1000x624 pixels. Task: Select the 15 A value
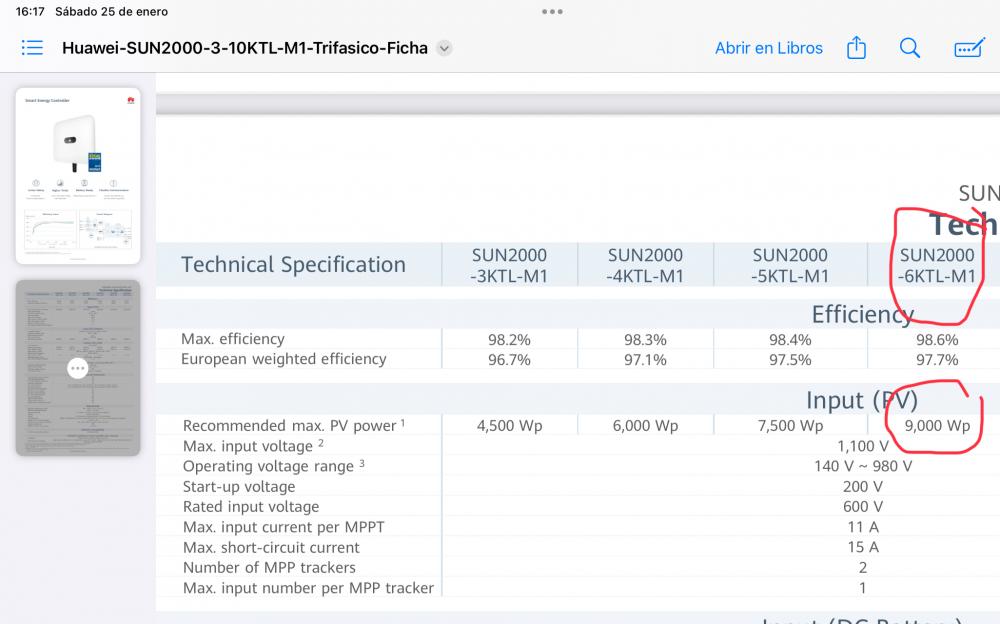(x=862, y=547)
